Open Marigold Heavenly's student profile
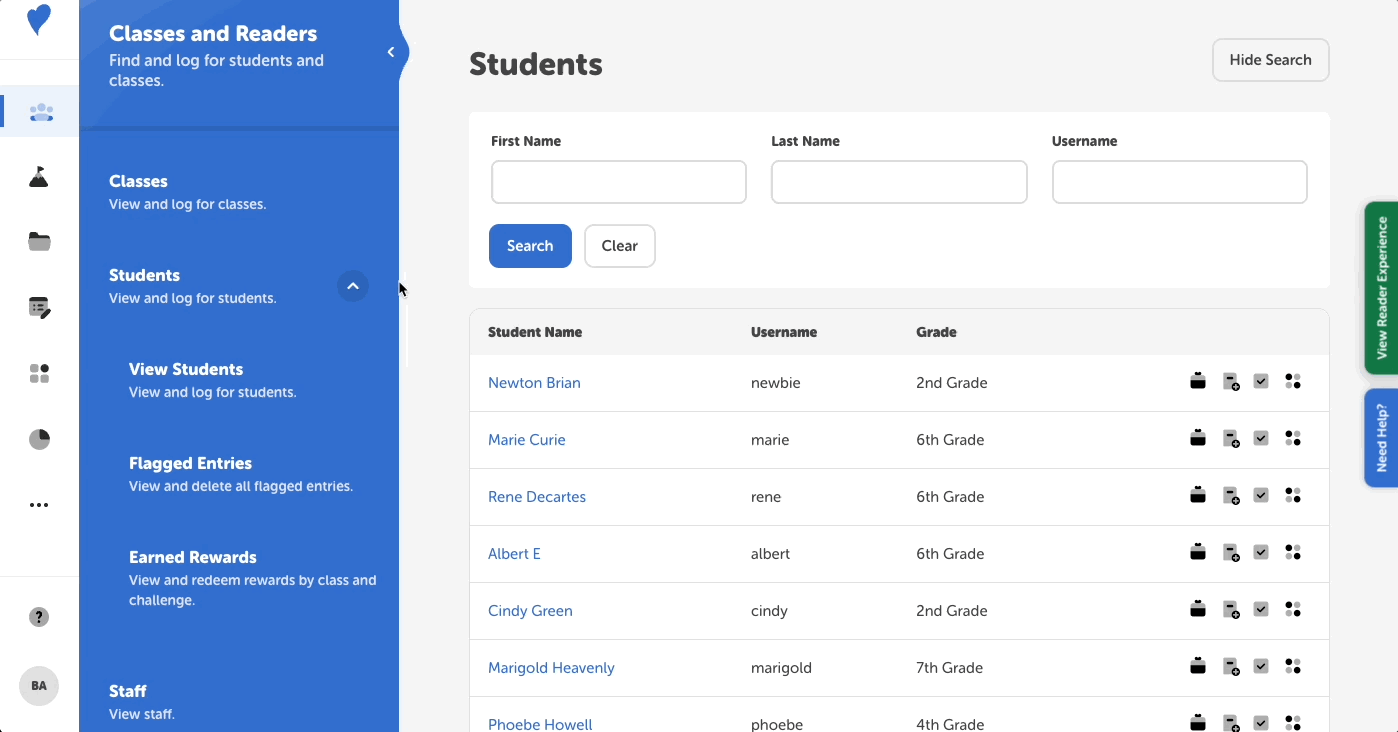Screen dimensions: 1398x732 click(x=551, y=667)
